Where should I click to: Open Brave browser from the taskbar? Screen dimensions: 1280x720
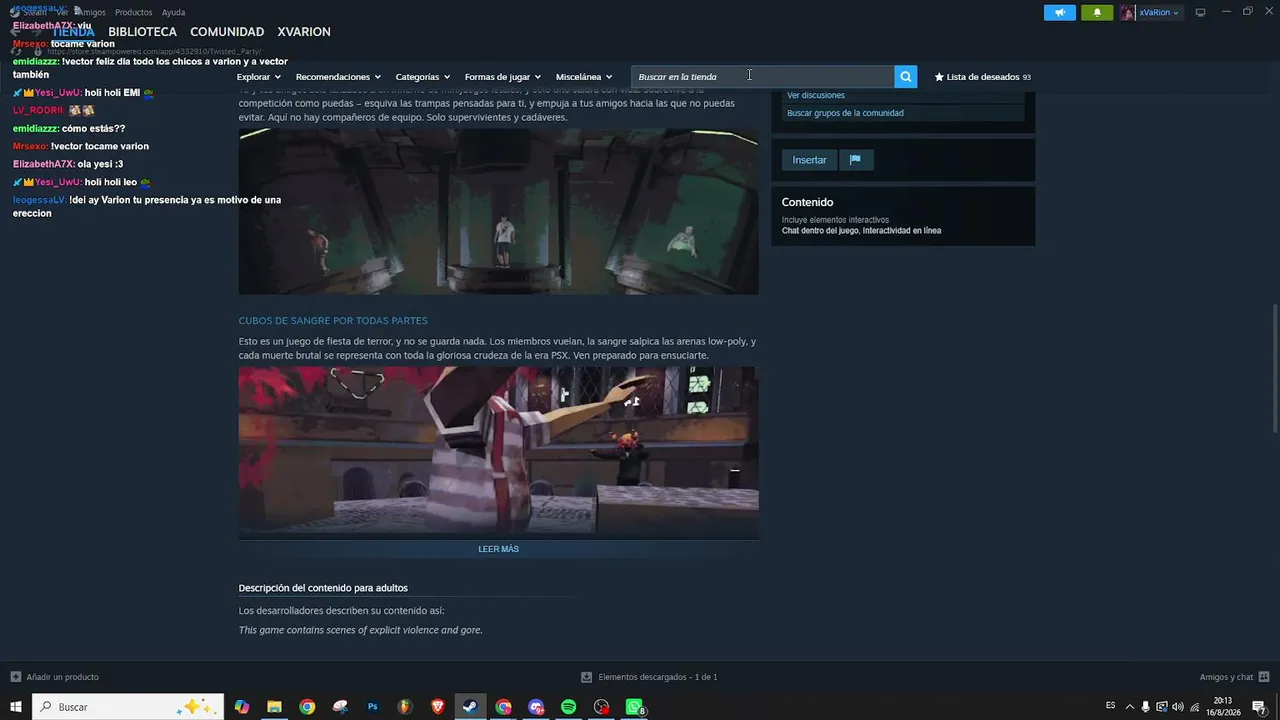(438, 707)
